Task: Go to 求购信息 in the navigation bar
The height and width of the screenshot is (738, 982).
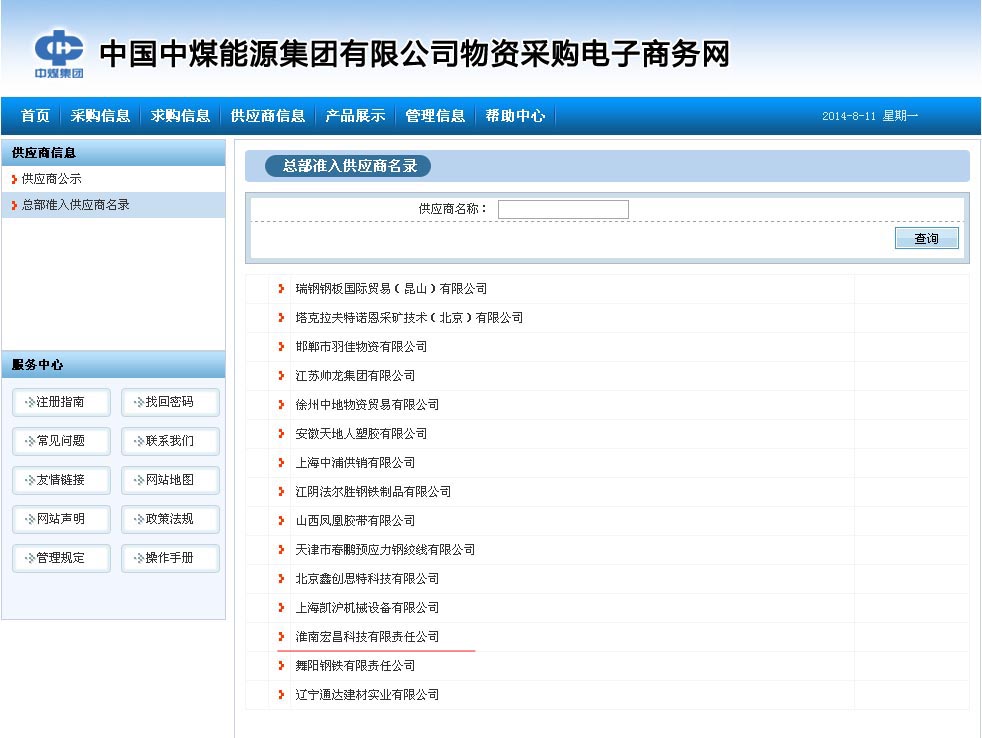Action: [x=180, y=116]
